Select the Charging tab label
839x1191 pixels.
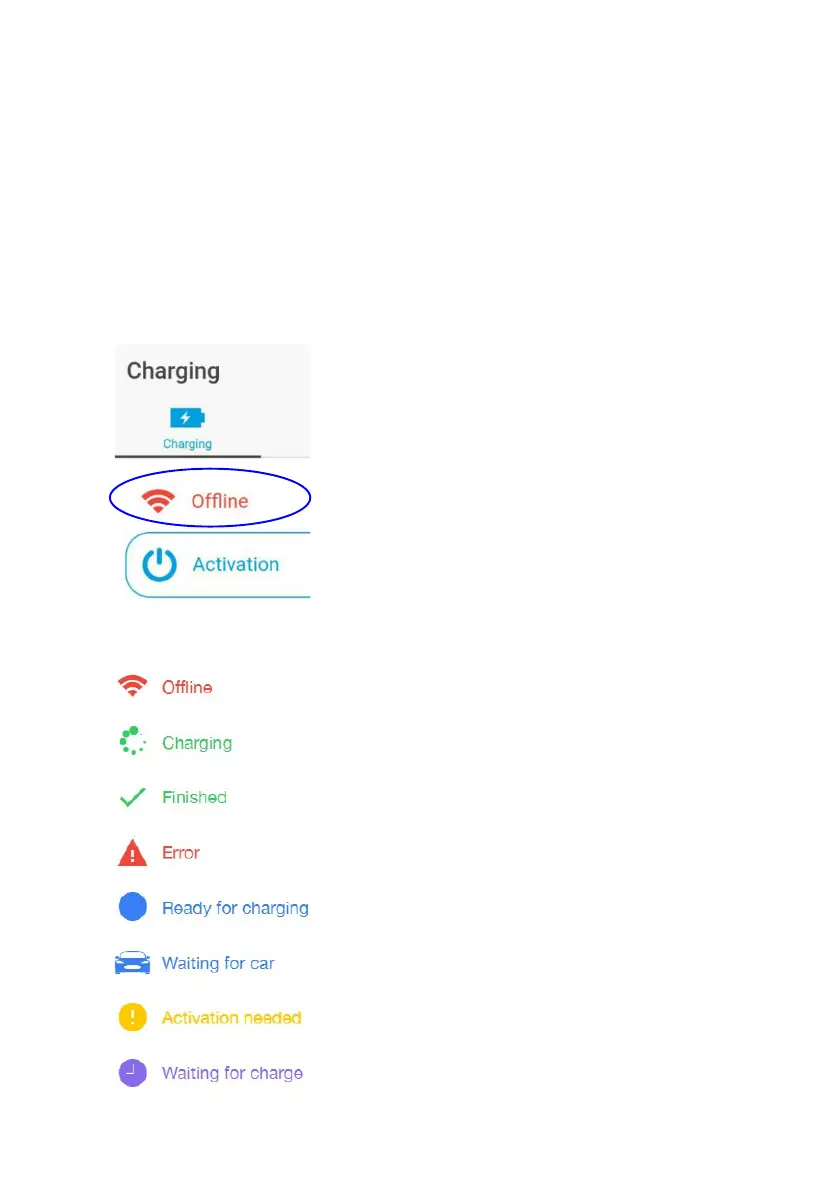(188, 444)
